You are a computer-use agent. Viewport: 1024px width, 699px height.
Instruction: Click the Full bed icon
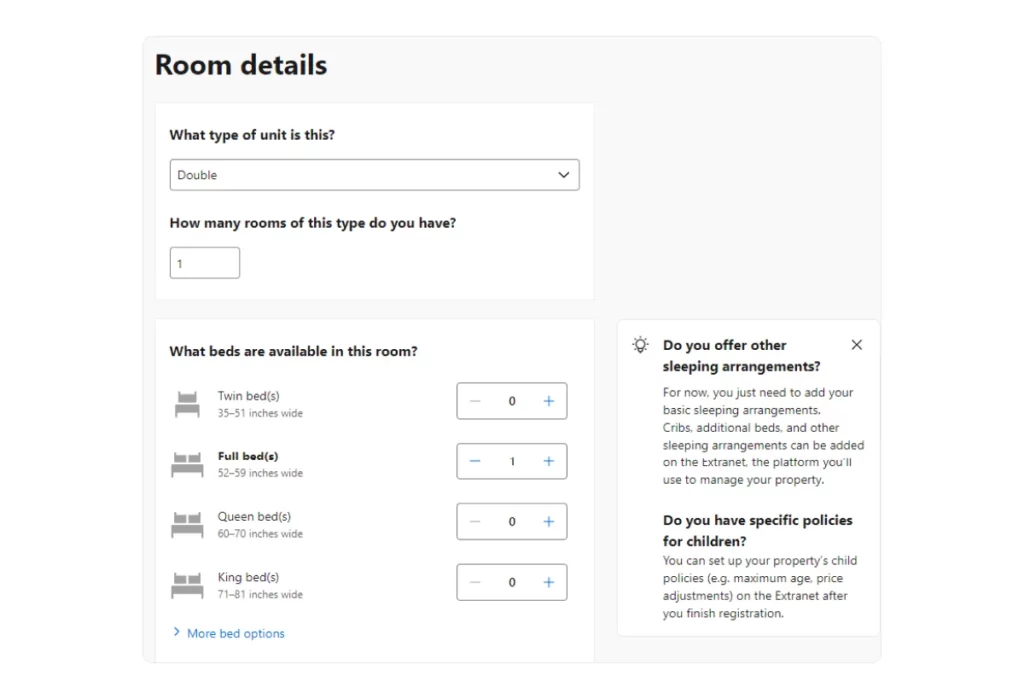[187, 464]
